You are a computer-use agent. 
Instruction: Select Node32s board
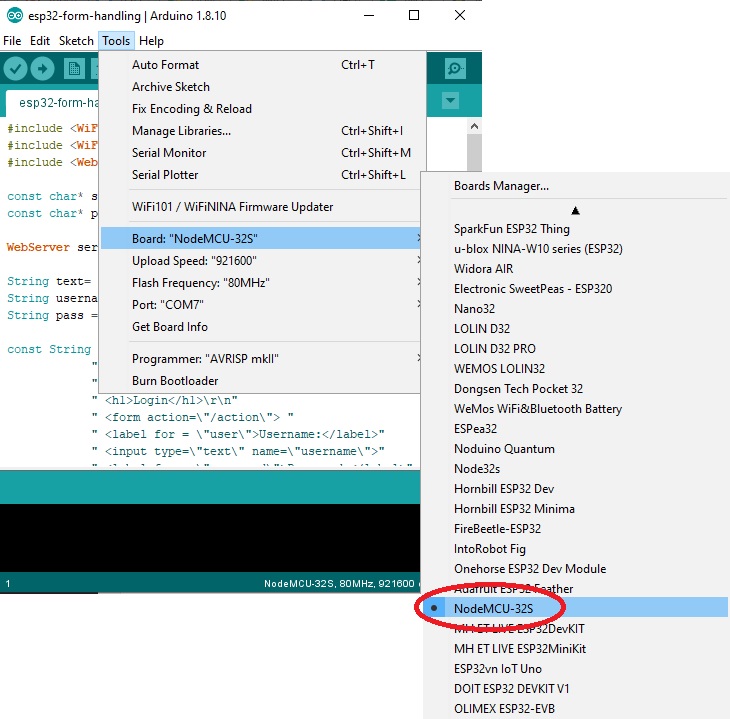pyautogui.click(x=575, y=468)
